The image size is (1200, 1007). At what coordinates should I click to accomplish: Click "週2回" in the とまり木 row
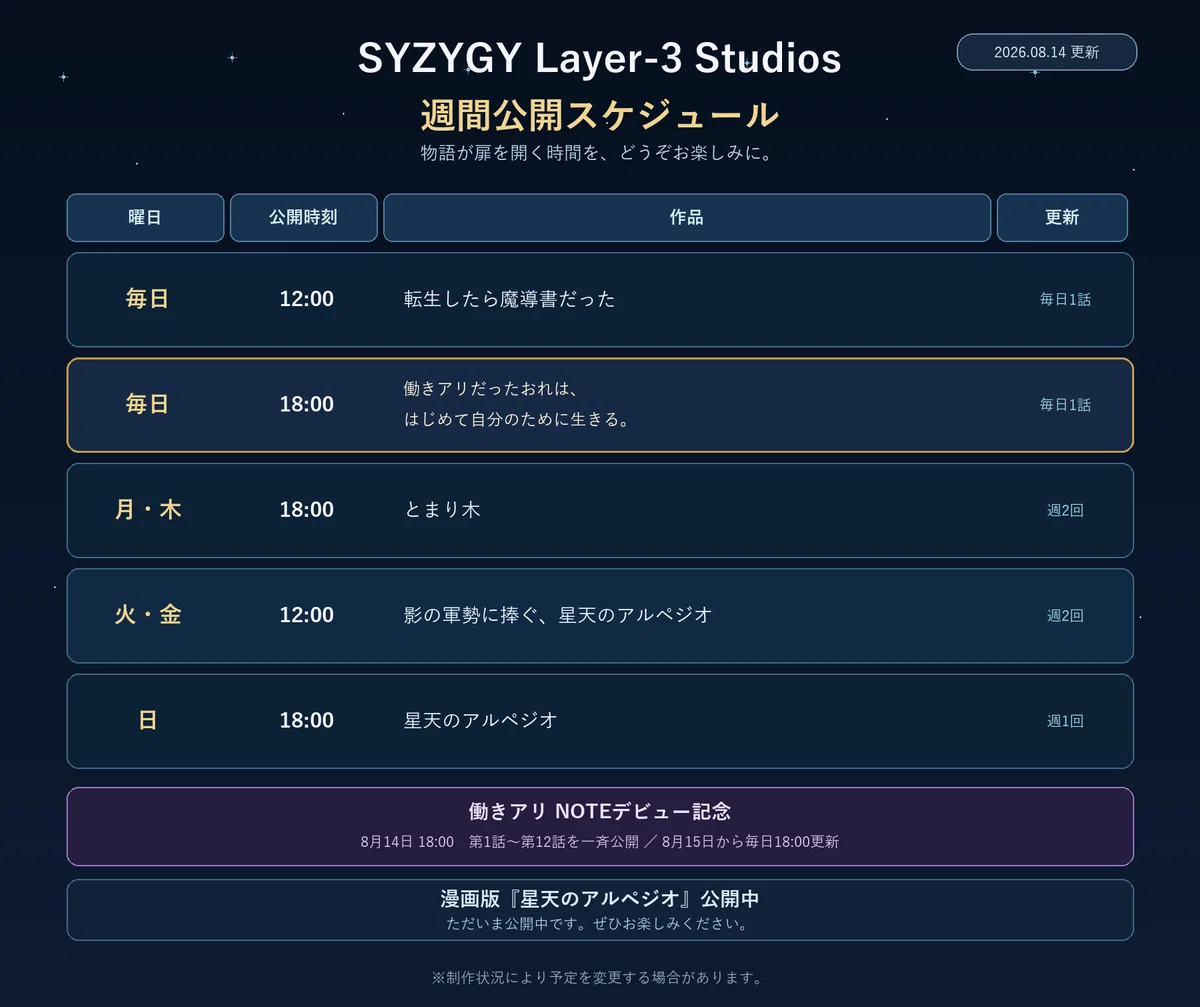1065,510
